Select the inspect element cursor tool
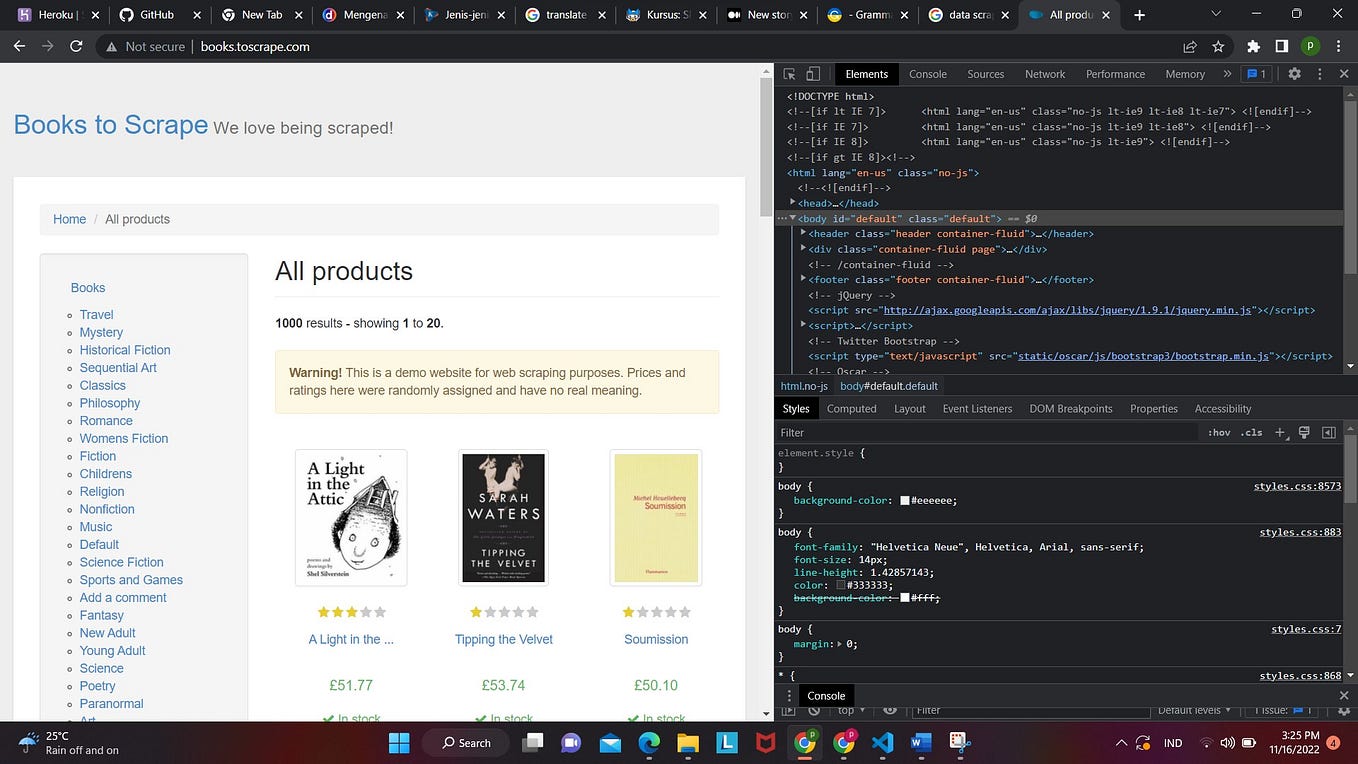 tap(789, 73)
